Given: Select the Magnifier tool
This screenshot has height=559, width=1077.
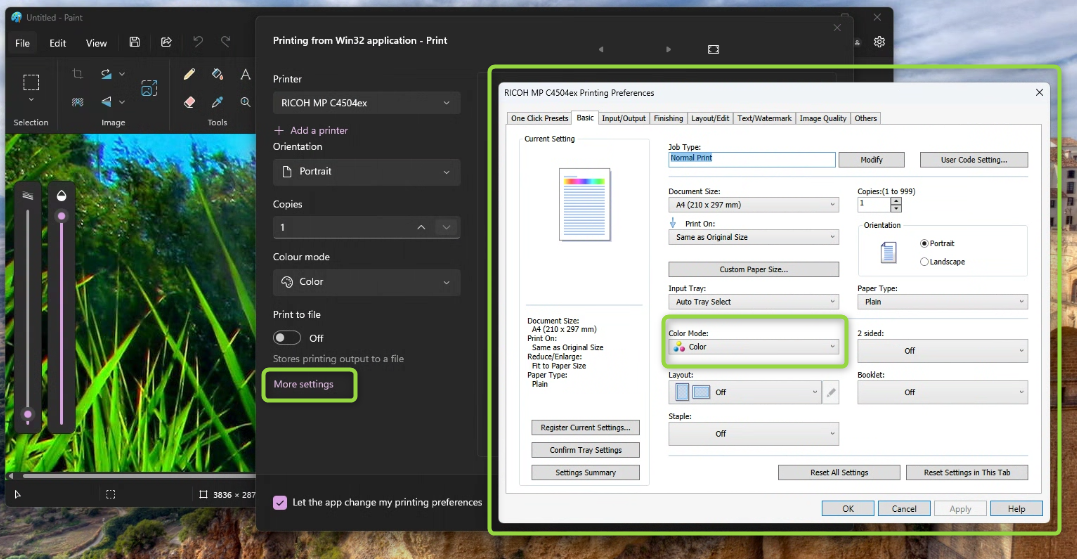Looking at the screenshot, I should 245,102.
